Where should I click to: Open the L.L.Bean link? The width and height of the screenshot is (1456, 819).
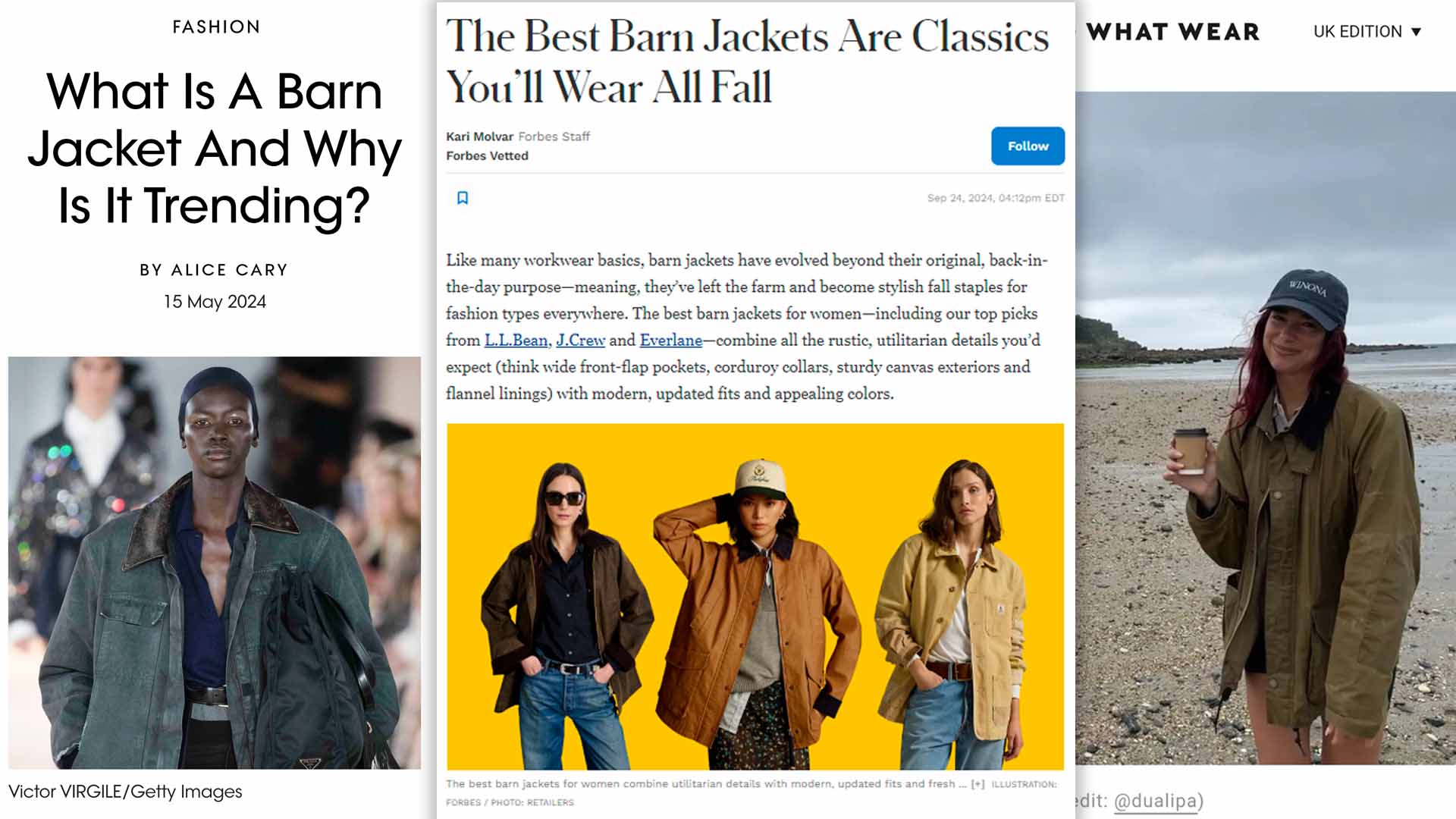516,340
